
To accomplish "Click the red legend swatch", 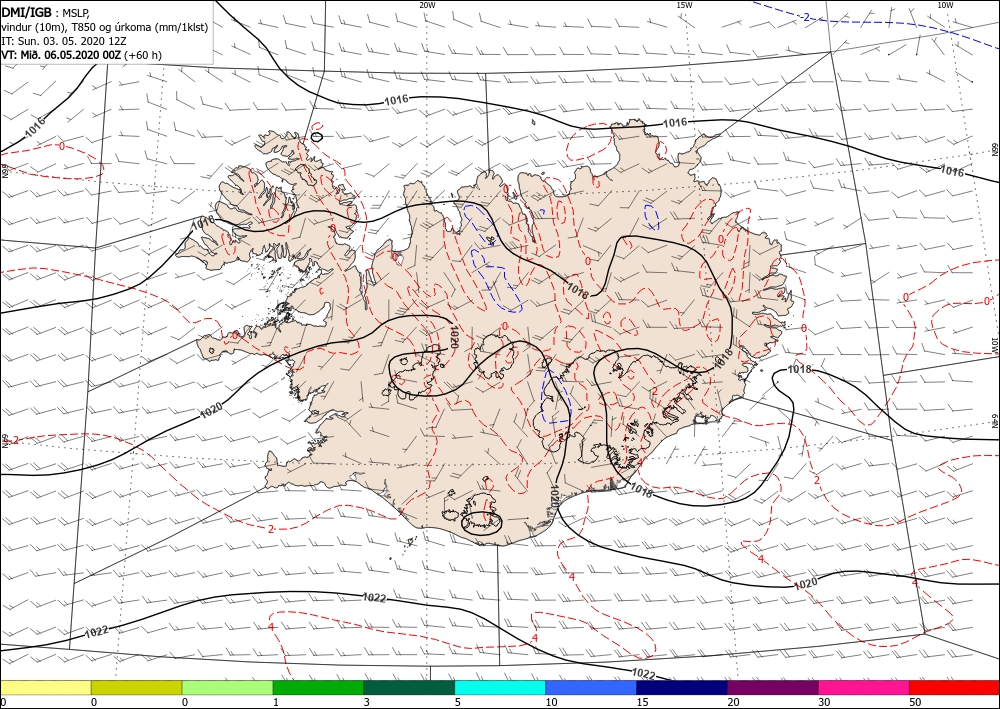I will tap(954, 687).
